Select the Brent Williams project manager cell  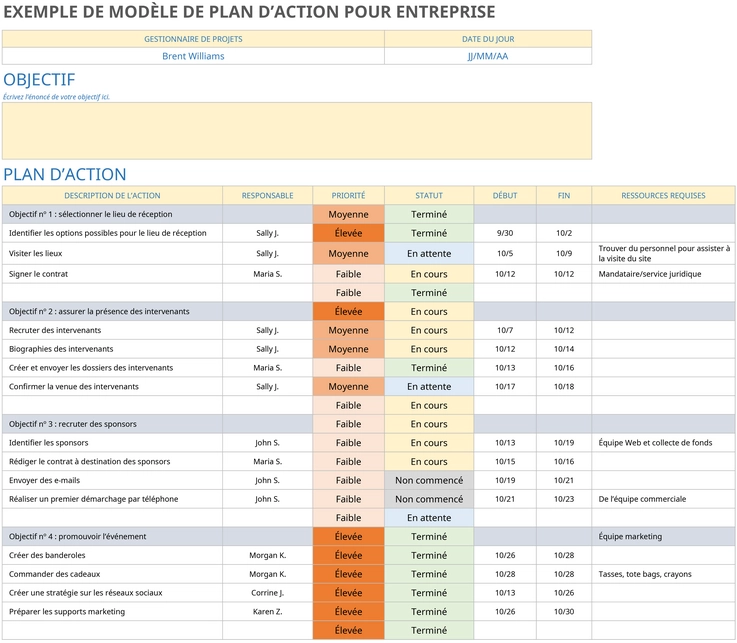pyautogui.click(x=193, y=56)
